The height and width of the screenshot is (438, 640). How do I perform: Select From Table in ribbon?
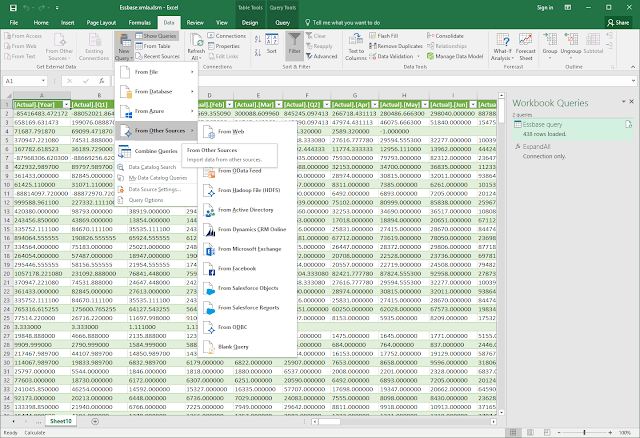153,46
